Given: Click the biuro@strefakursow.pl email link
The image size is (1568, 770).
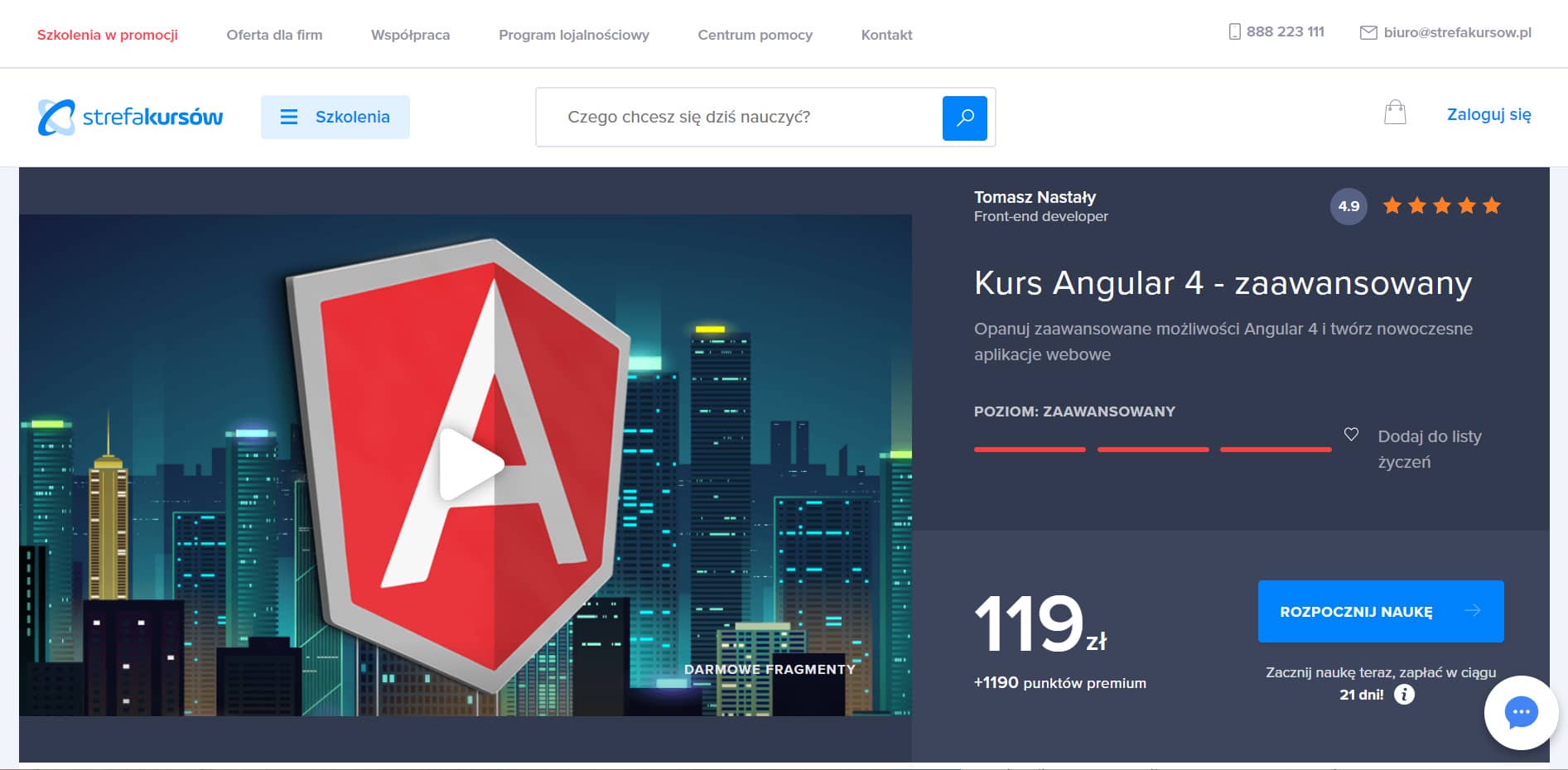Looking at the screenshot, I should 1457,32.
